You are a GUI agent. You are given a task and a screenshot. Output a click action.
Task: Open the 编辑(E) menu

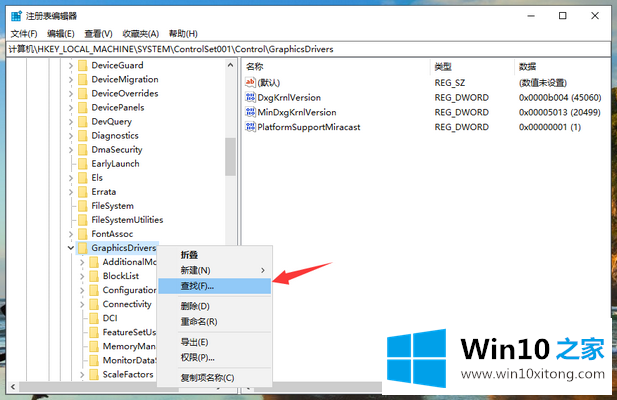coord(60,33)
